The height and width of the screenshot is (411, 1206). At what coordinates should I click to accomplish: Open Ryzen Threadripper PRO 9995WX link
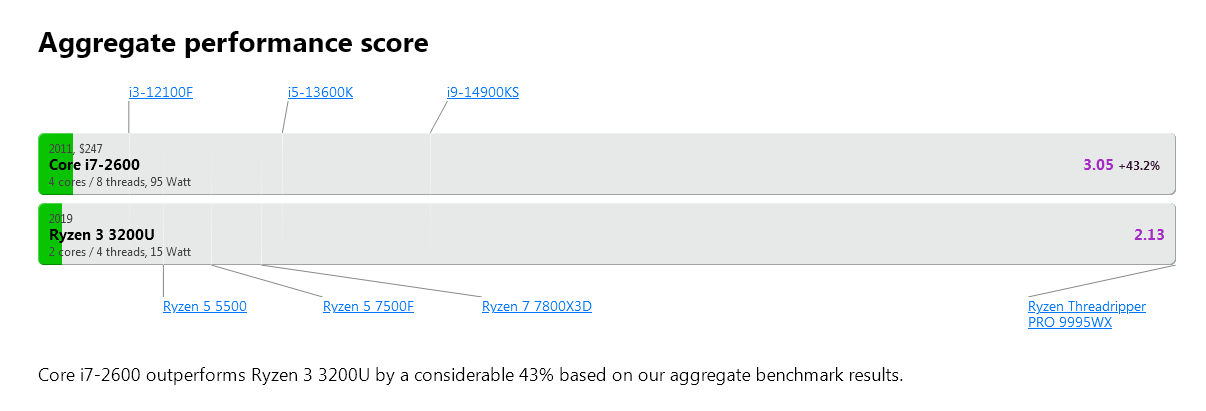coord(1087,314)
